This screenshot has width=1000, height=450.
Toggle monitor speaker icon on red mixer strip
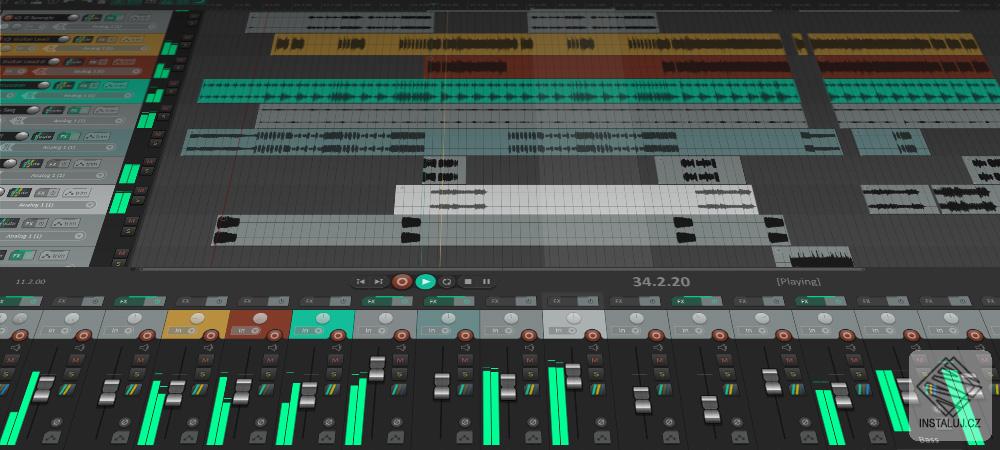point(272,348)
